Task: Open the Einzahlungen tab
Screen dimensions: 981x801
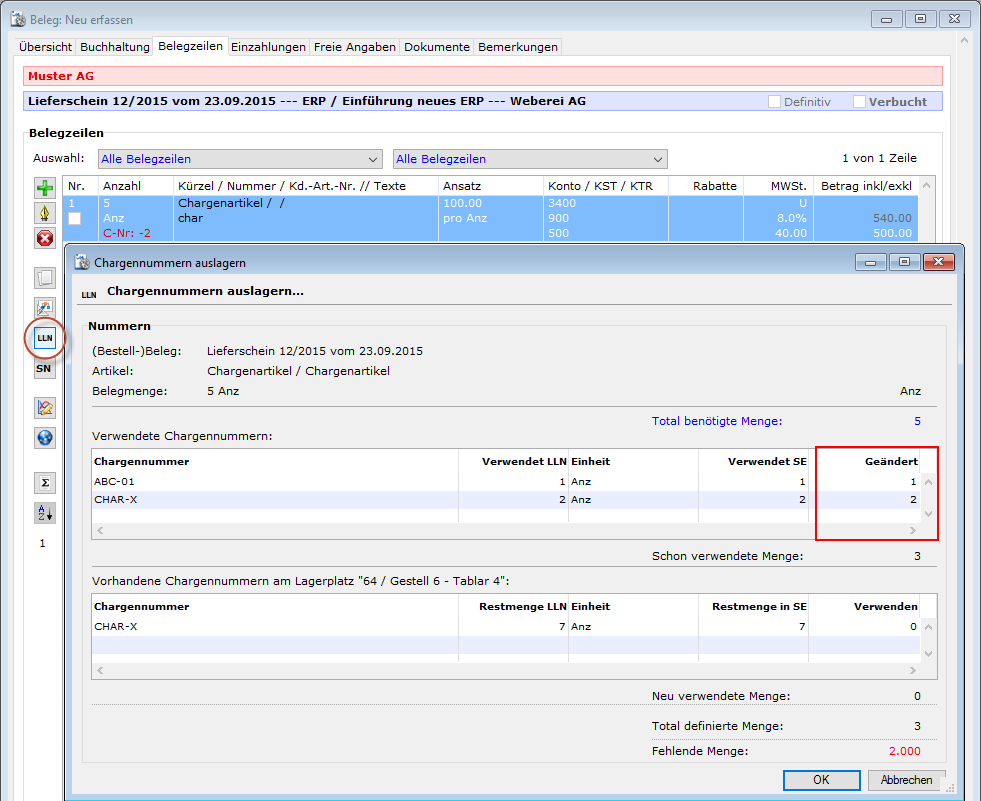Action: pyautogui.click(x=268, y=47)
